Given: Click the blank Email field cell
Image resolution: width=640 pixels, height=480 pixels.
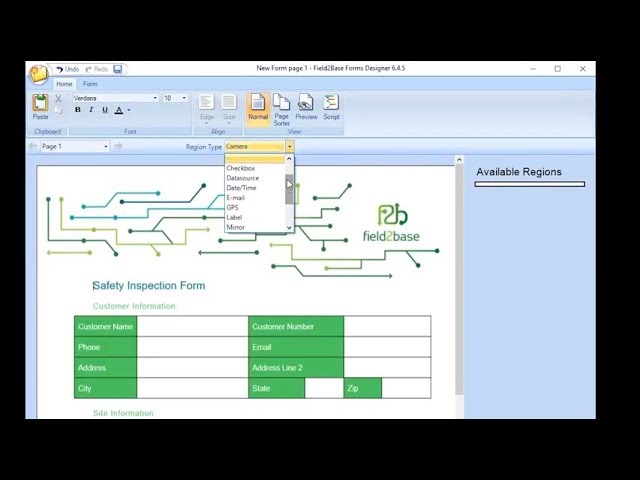Looking at the screenshot, I should [x=387, y=347].
